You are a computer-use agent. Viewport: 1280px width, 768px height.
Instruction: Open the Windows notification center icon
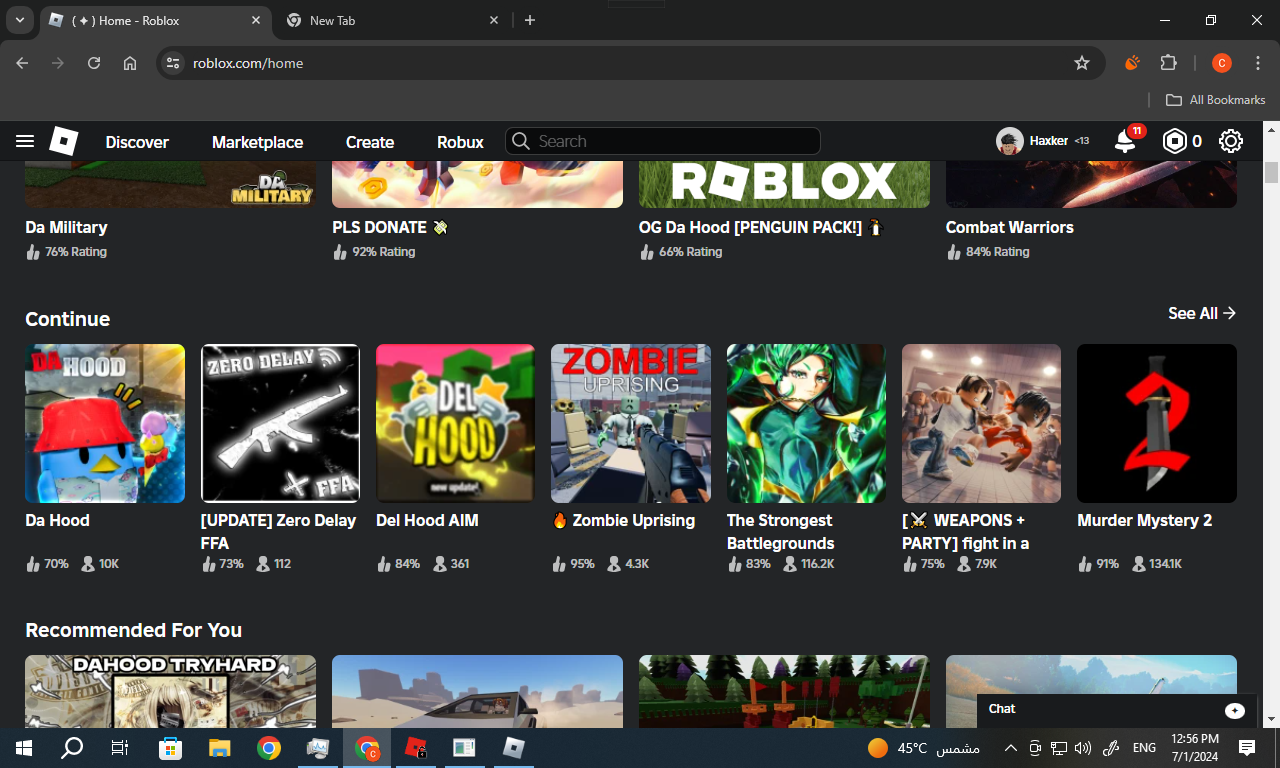(1247, 747)
